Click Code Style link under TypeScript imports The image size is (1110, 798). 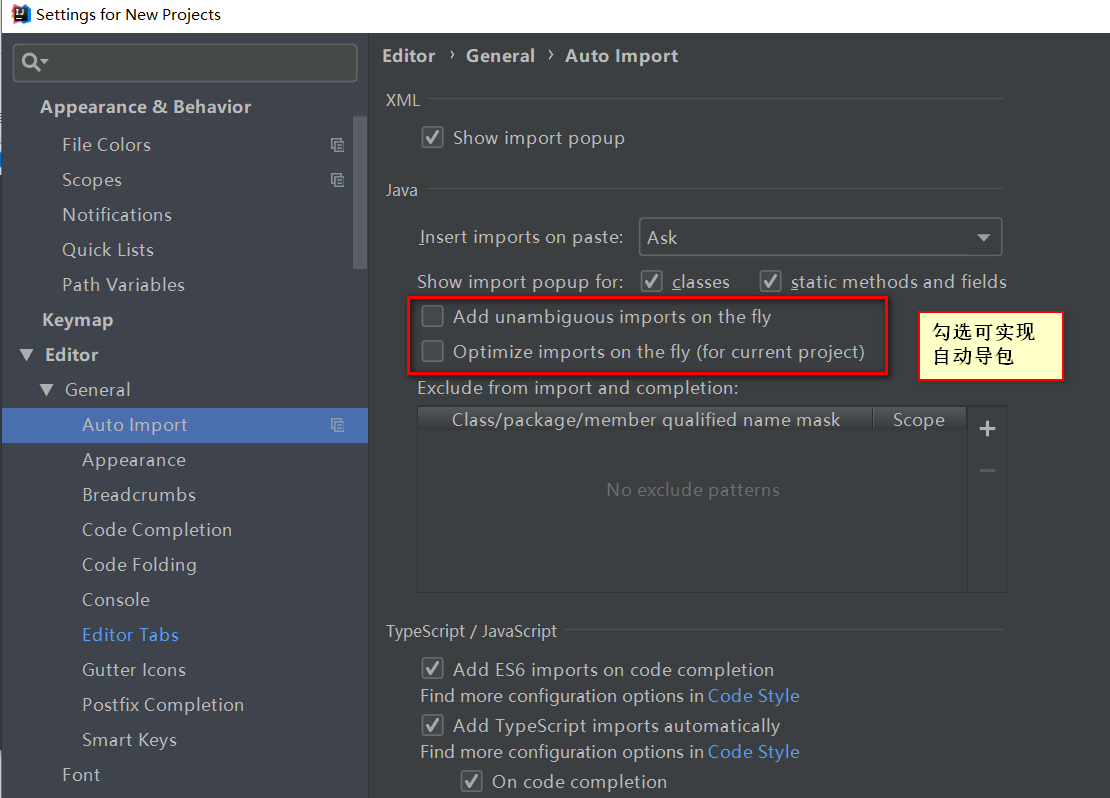point(753,752)
